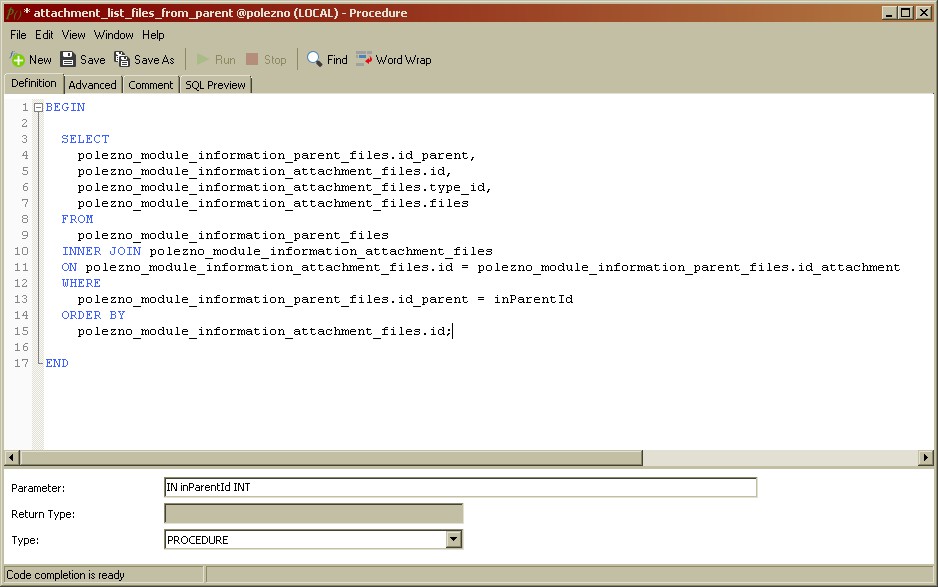The width and height of the screenshot is (938, 587).
Task: Close the Procedure window
Action: coord(924,13)
